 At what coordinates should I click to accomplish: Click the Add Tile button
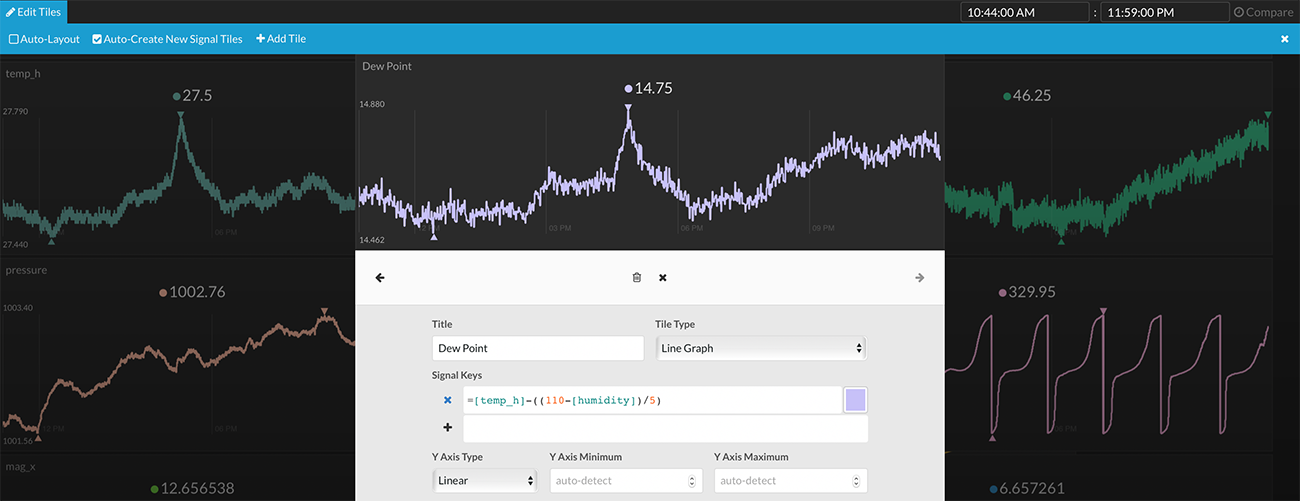[x=281, y=39]
